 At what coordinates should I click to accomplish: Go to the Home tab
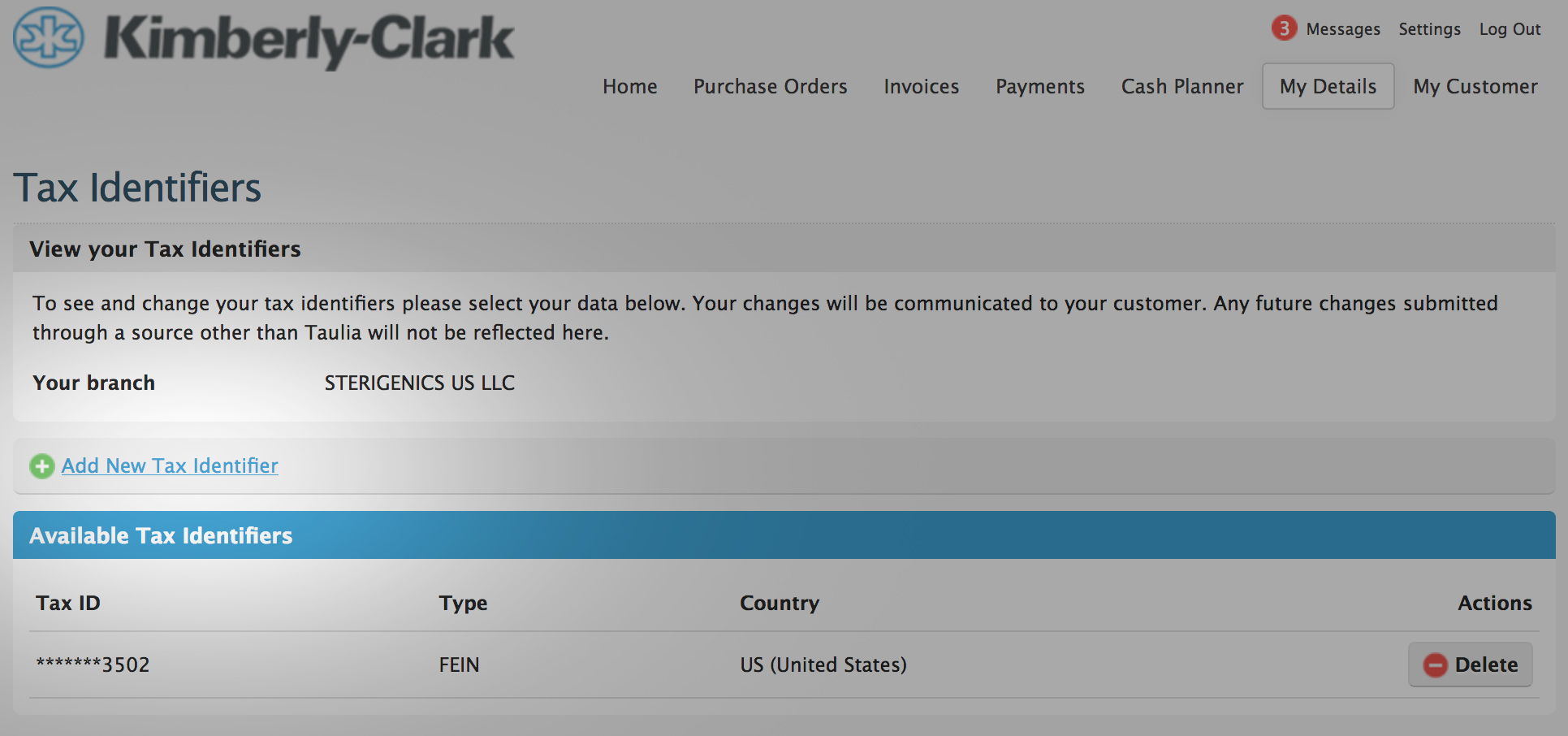(629, 86)
